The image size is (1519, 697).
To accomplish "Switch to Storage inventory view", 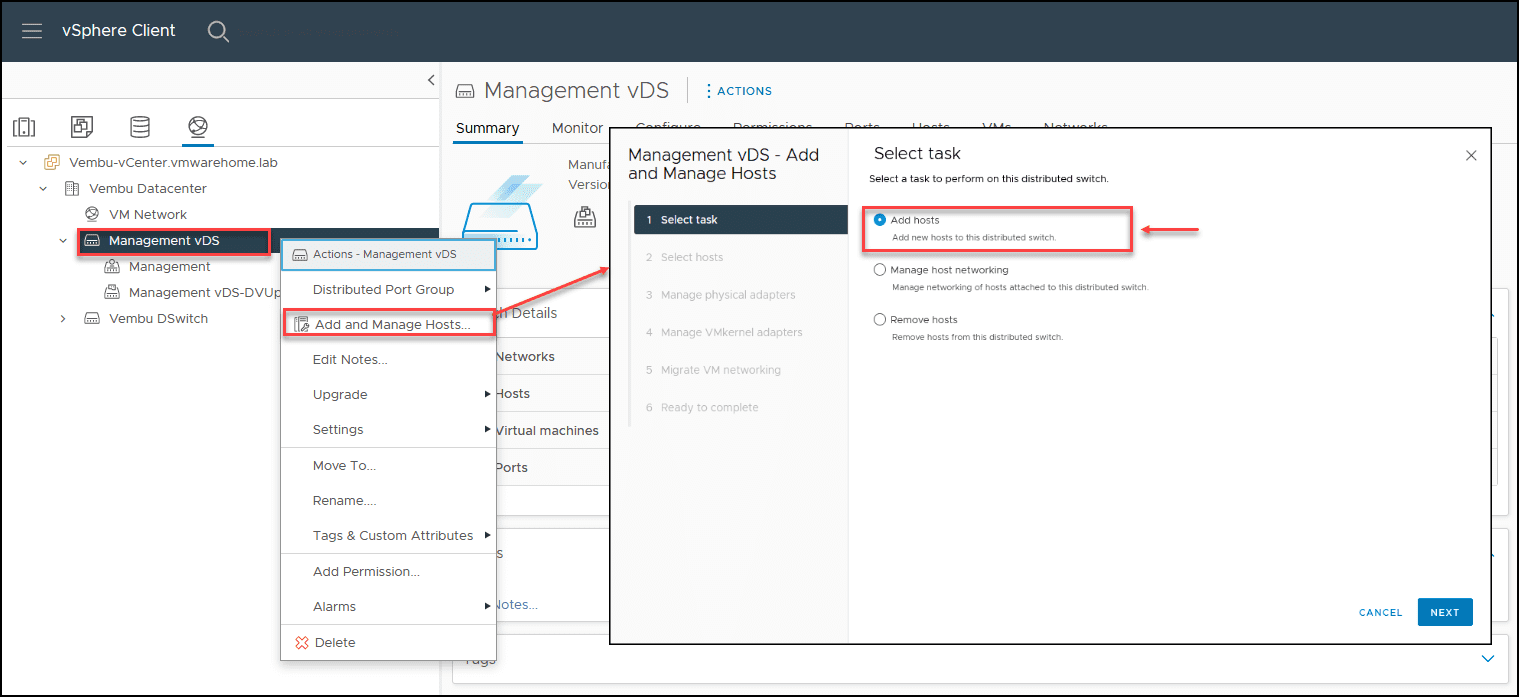I will click(x=140, y=127).
